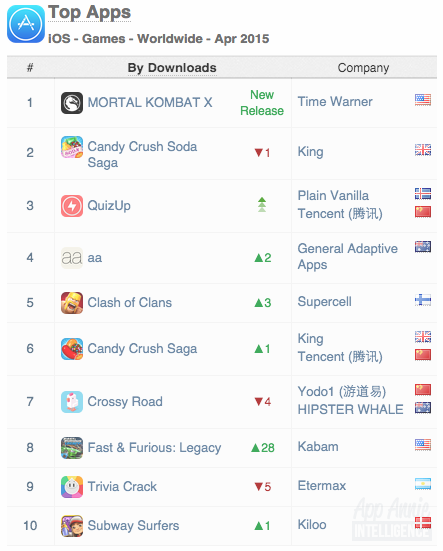Click the red QuizUp app icon
Viewport: 443px width, 551px height.
[x=72, y=206]
